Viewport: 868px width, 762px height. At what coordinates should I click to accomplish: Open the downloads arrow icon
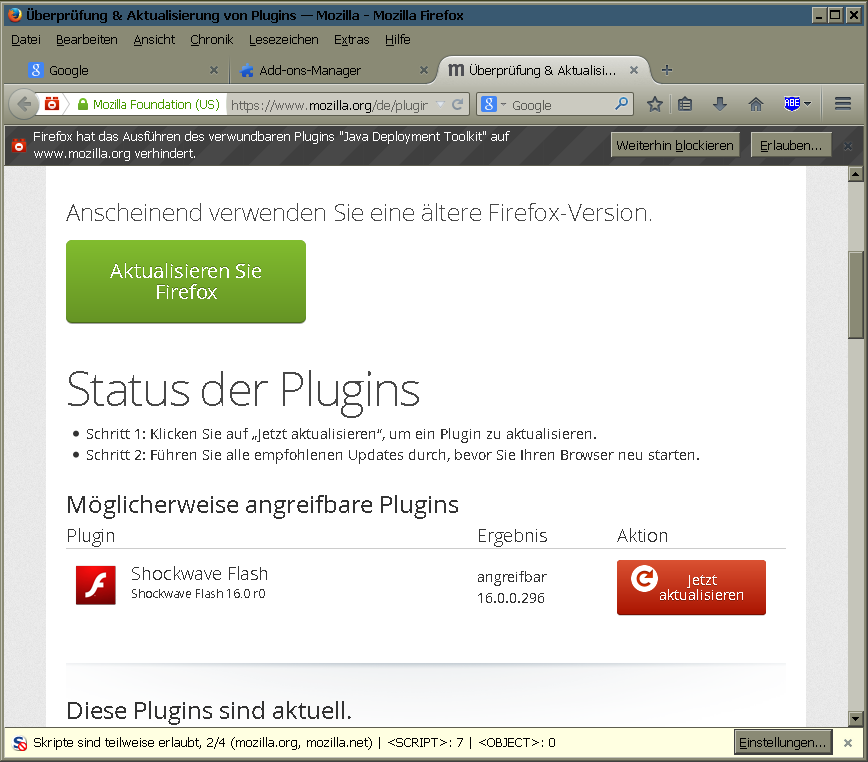[x=720, y=104]
